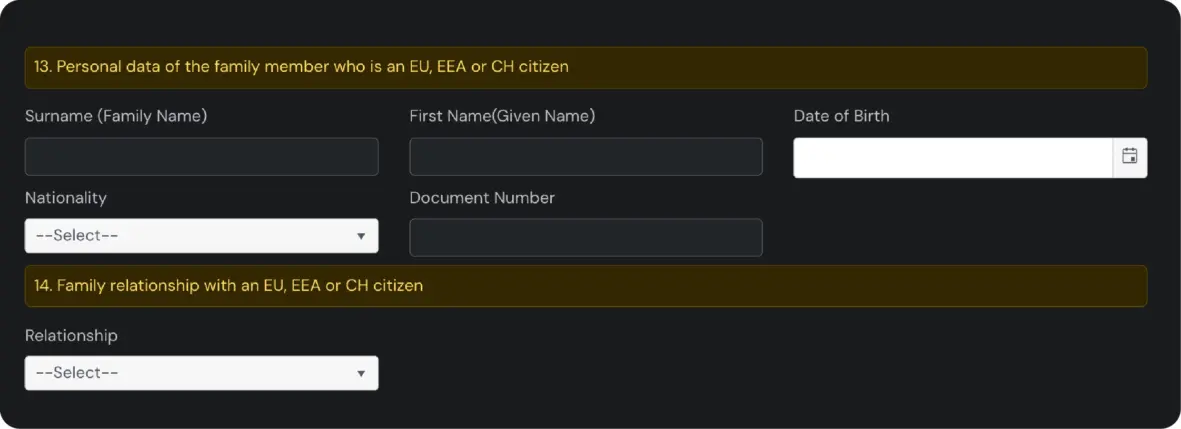Click the Date of Birth label
The width and height of the screenshot is (1181, 429).
pyautogui.click(x=841, y=116)
